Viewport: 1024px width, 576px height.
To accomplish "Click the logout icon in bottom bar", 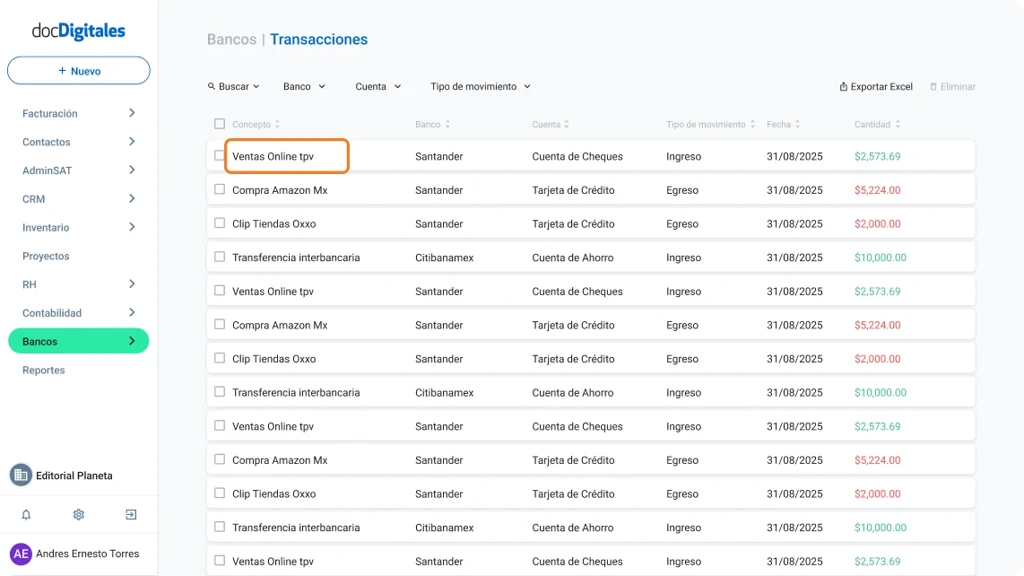I will click(x=130, y=514).
